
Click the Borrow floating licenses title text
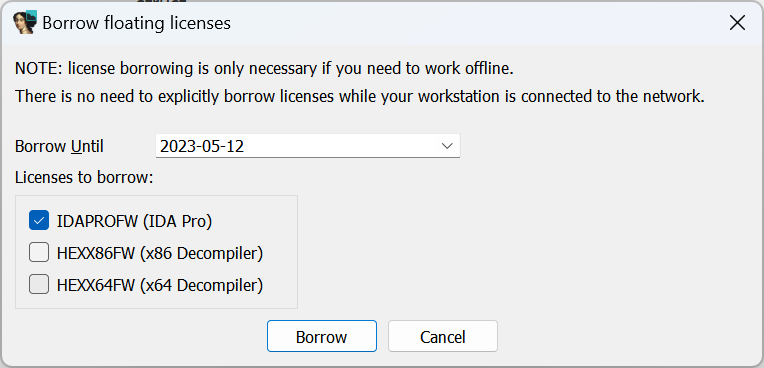[x=136, y=23]
